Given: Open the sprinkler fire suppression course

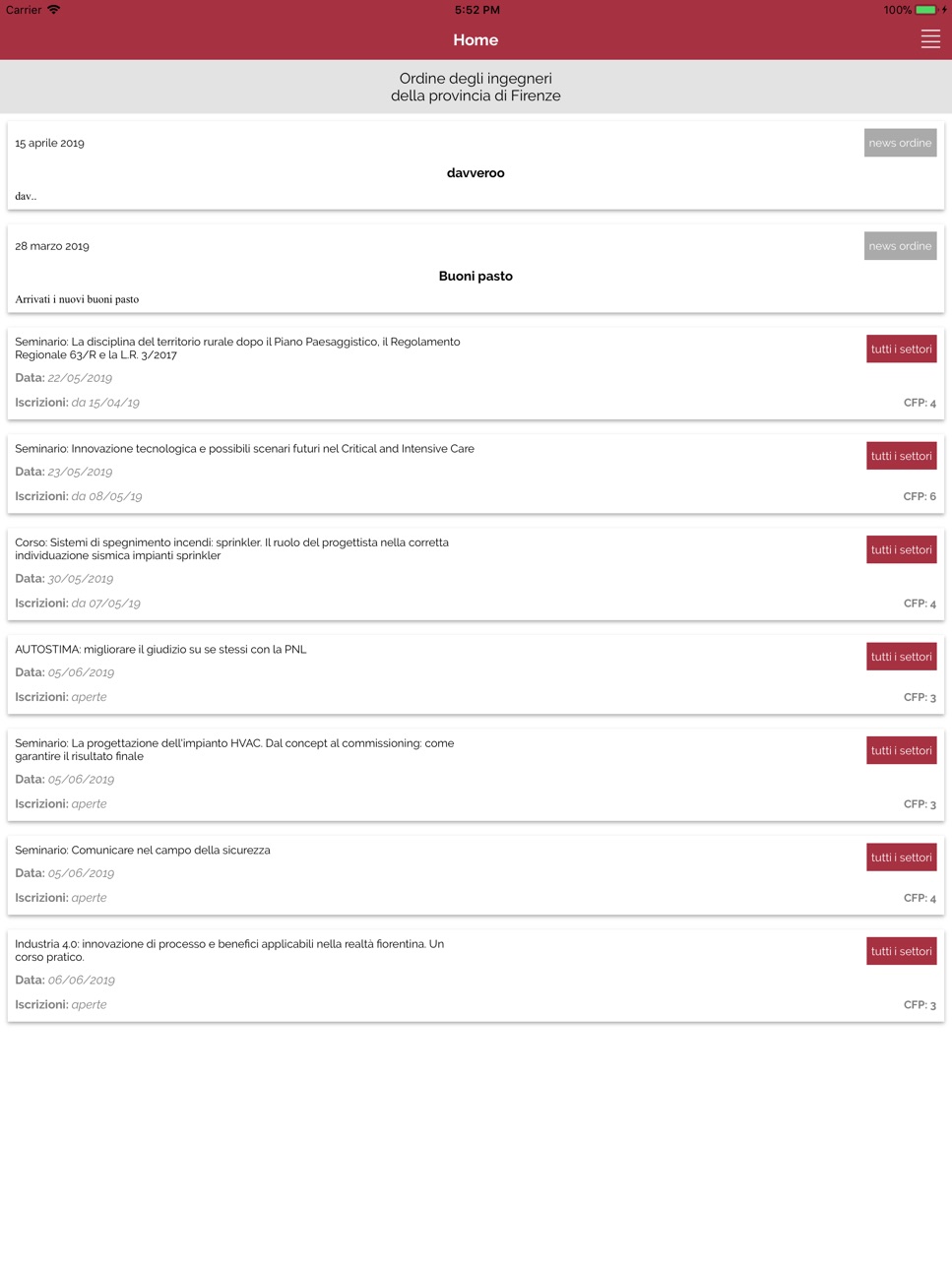Looking at the screenshot, I should click(476, 574).
